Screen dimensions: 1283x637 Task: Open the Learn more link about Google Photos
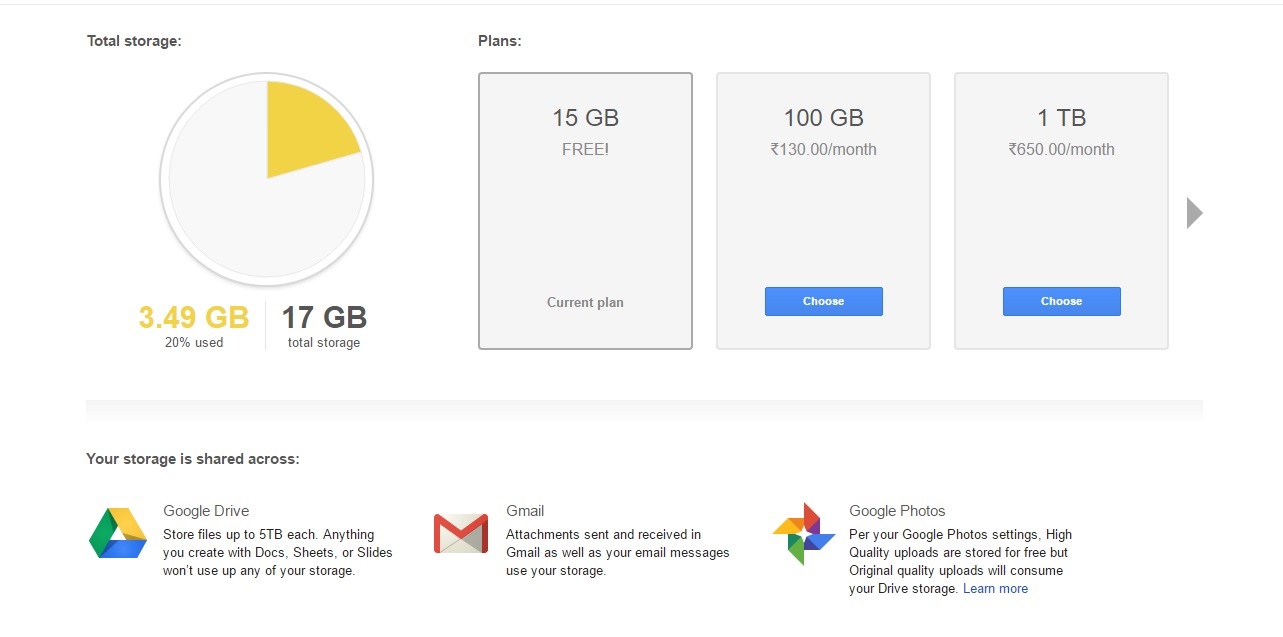[995, 588]
